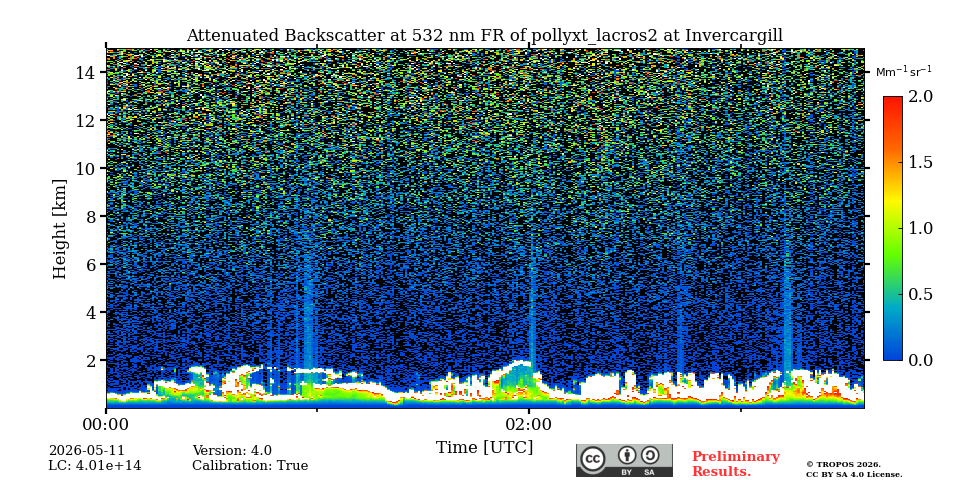Image resolution: width=960 pixels, height=480 pixels.
Task: Click the blue bottom of the colorbar
Action: click(x=893, y=352)
